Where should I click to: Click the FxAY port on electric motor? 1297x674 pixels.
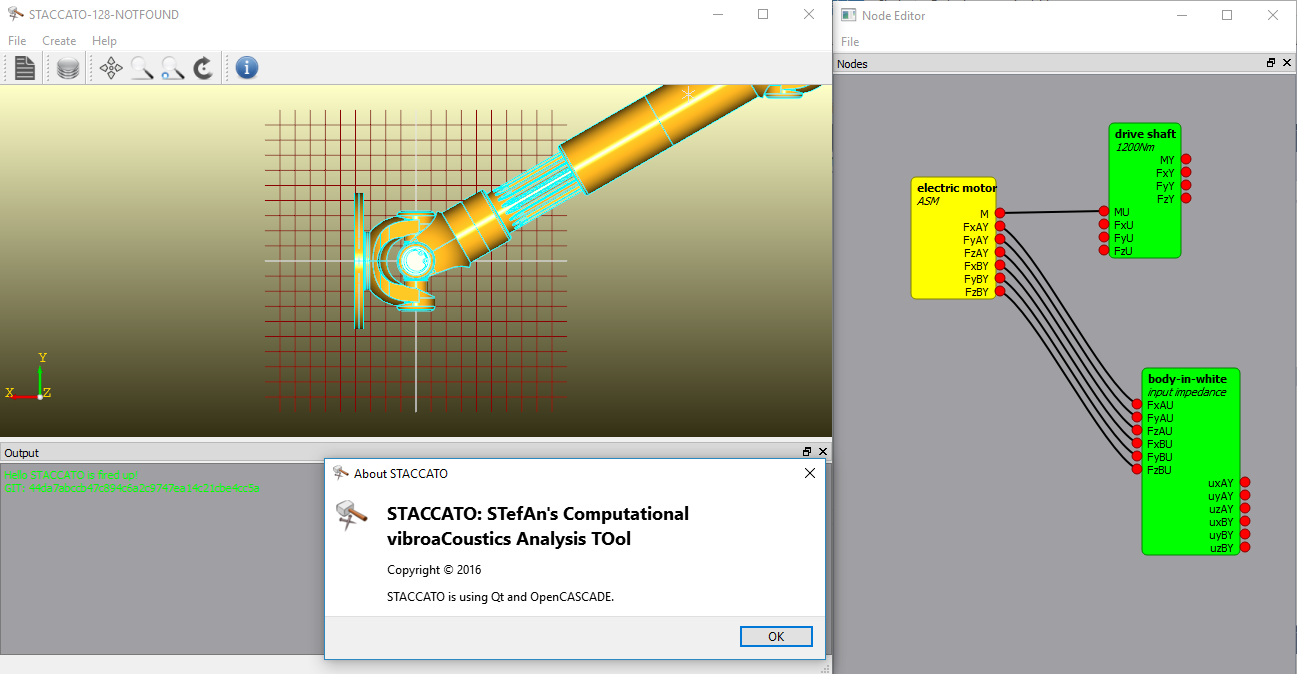1001,227
